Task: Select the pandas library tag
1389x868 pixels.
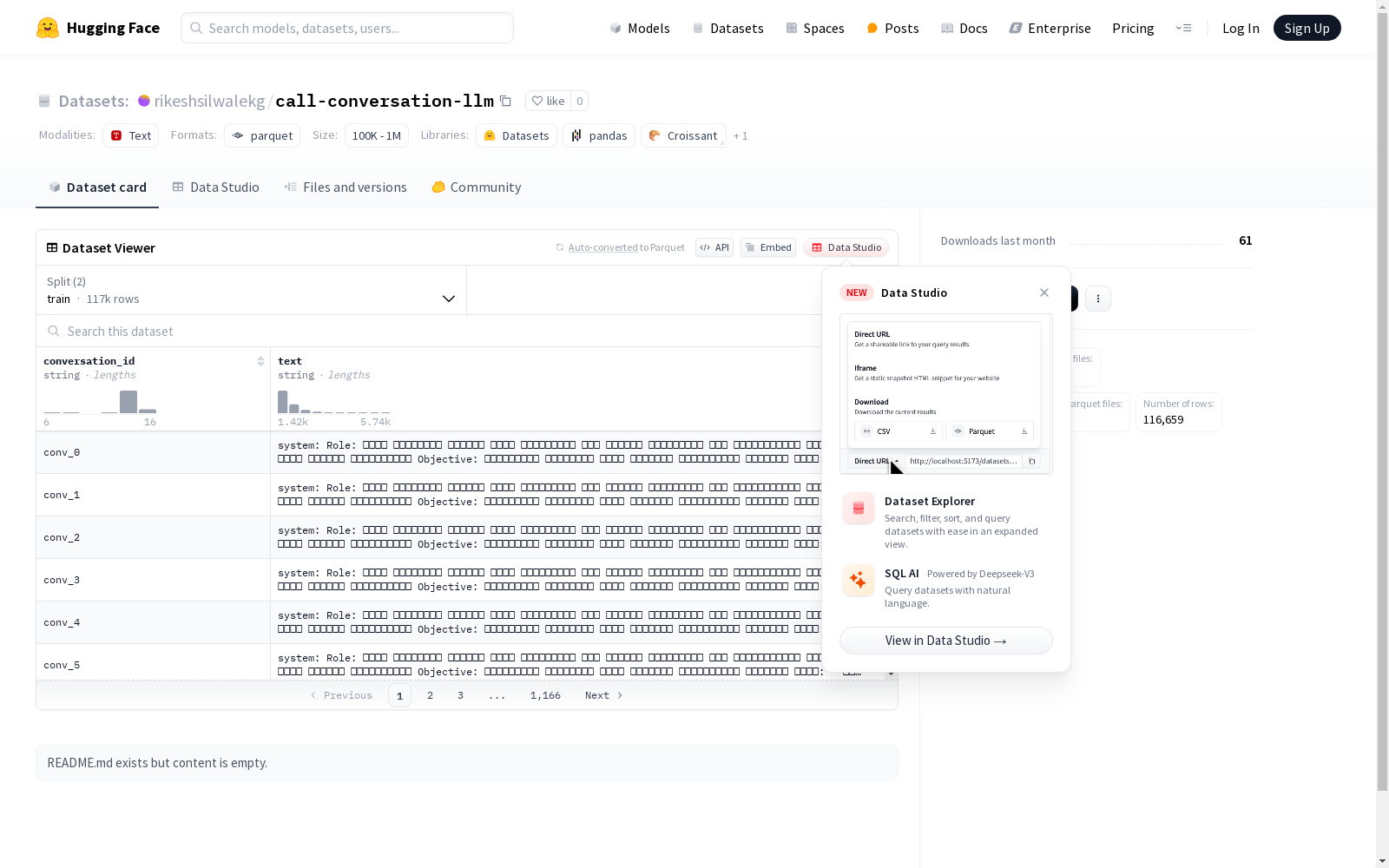Action: [599, 135]
